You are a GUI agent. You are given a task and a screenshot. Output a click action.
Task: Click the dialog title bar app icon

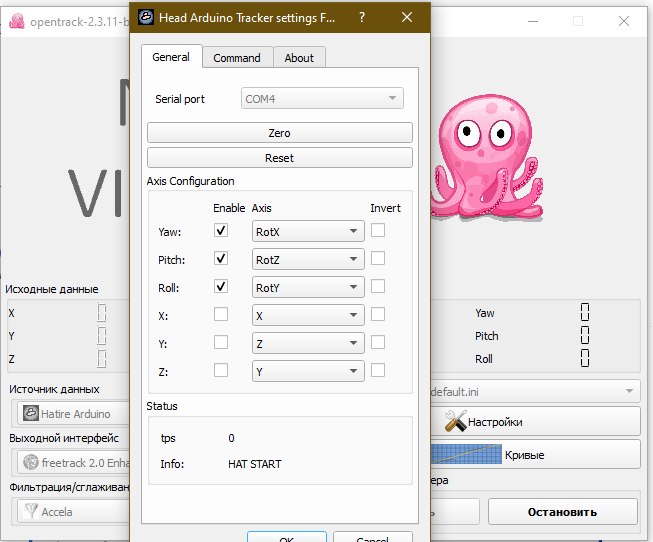pyautogui.click(x=146, y=17)
